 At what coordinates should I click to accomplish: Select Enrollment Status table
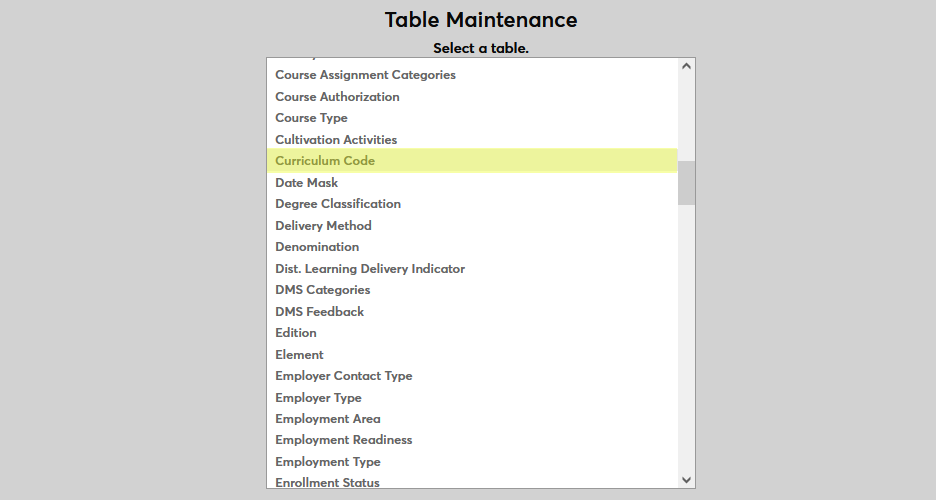pyautogui.click(x=327, y=482)
